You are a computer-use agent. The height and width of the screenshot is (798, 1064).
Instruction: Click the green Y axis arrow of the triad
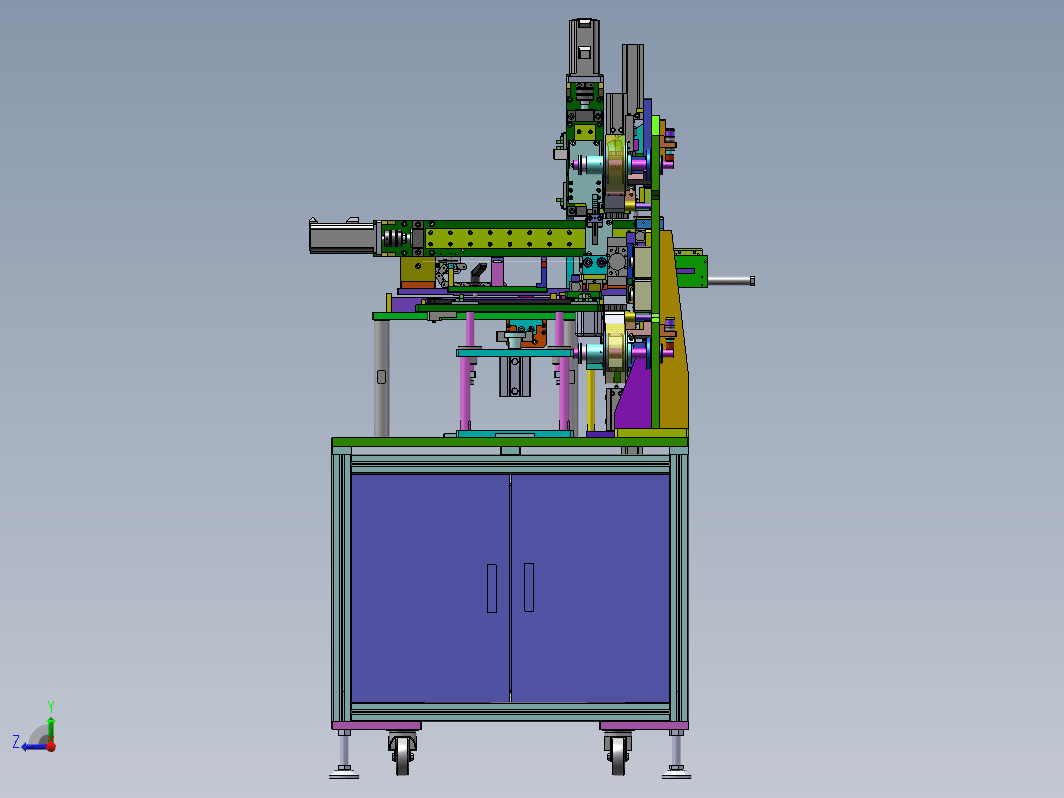(x=51, y=728)
